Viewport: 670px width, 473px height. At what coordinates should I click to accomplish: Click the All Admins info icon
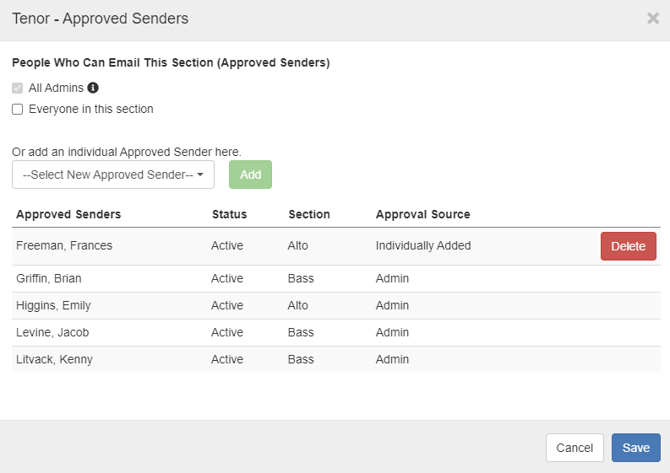pyautogui.click(x=93, y=88)
